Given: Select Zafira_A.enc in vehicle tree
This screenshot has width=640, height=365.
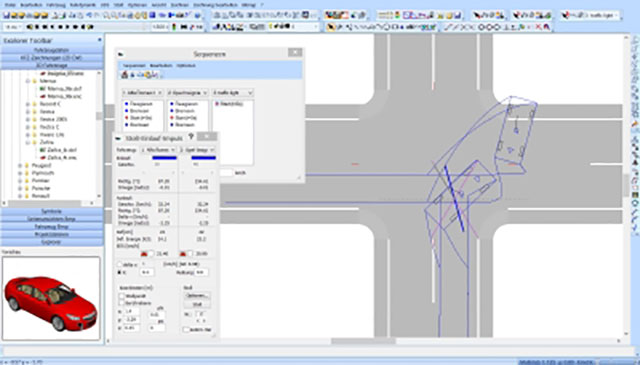Looking at the screenshot, I should tap(62, 158).
